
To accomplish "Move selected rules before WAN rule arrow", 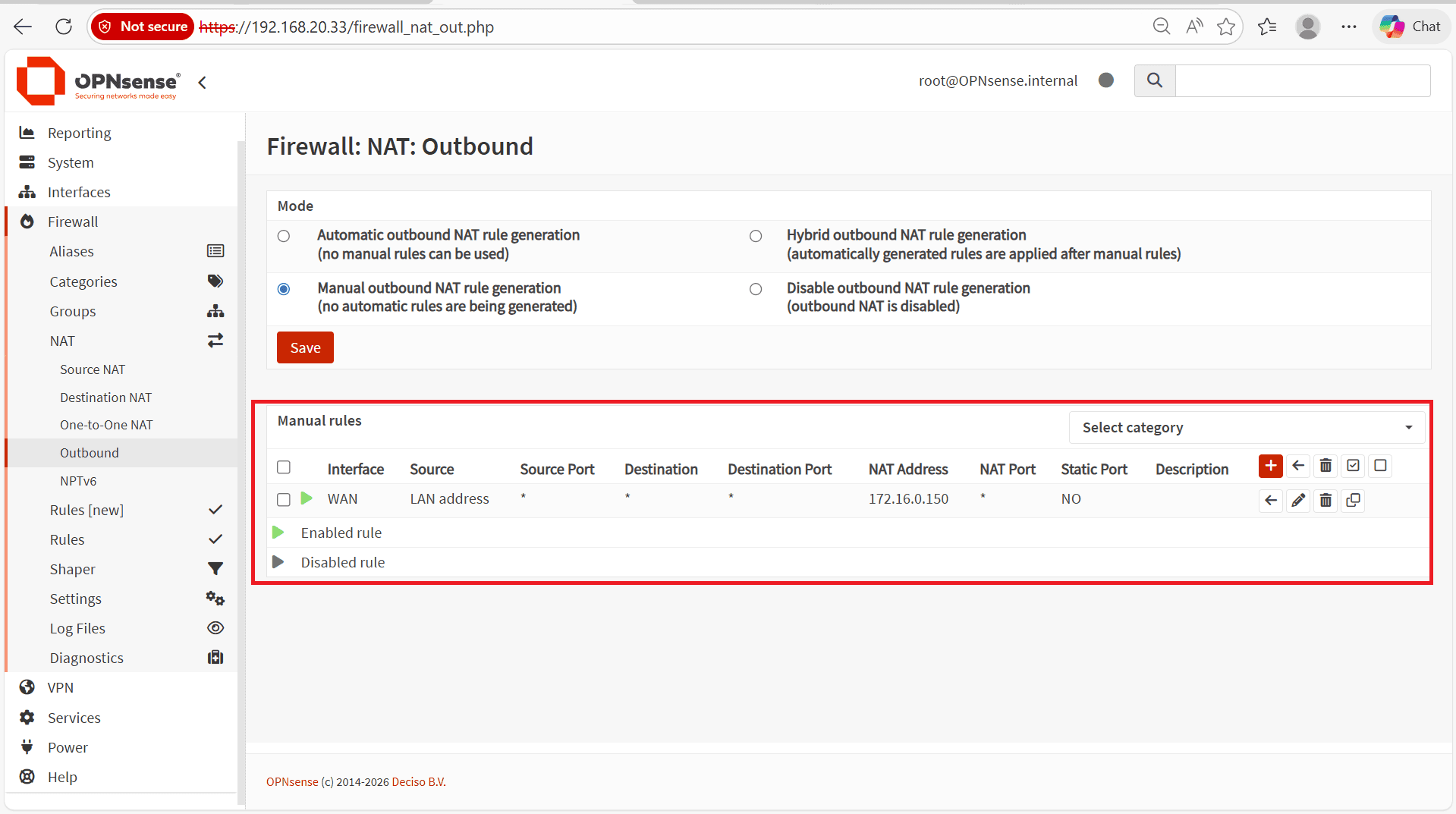I will tap(1271, 501).
